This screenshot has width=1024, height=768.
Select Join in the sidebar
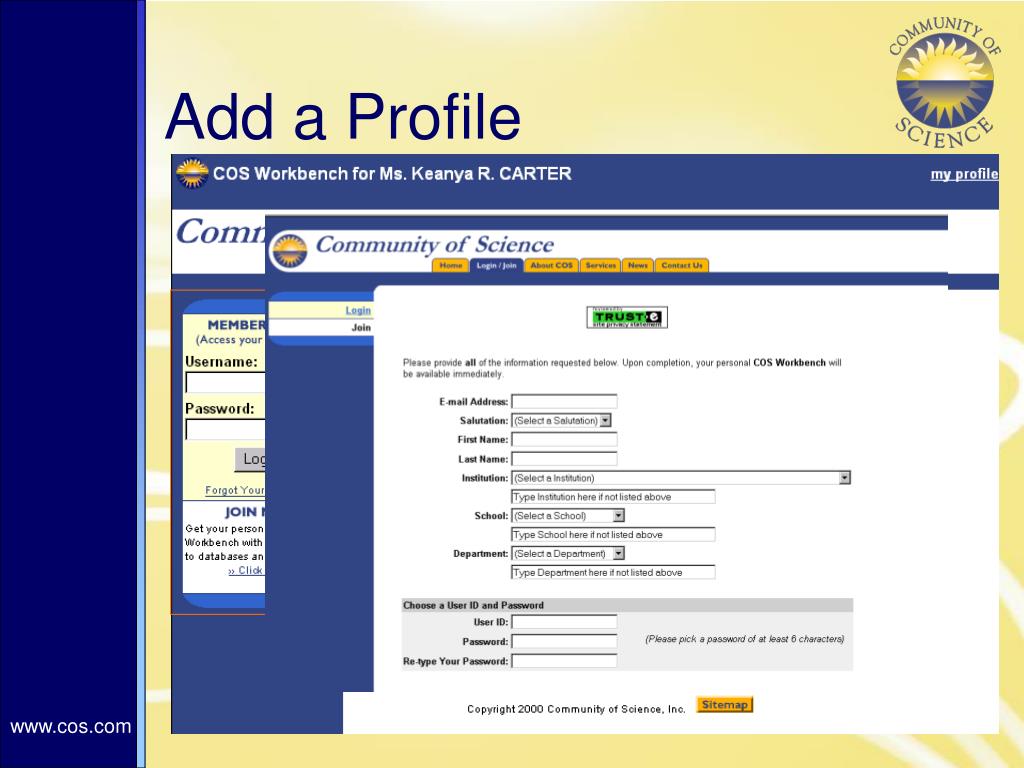point(361,327)
